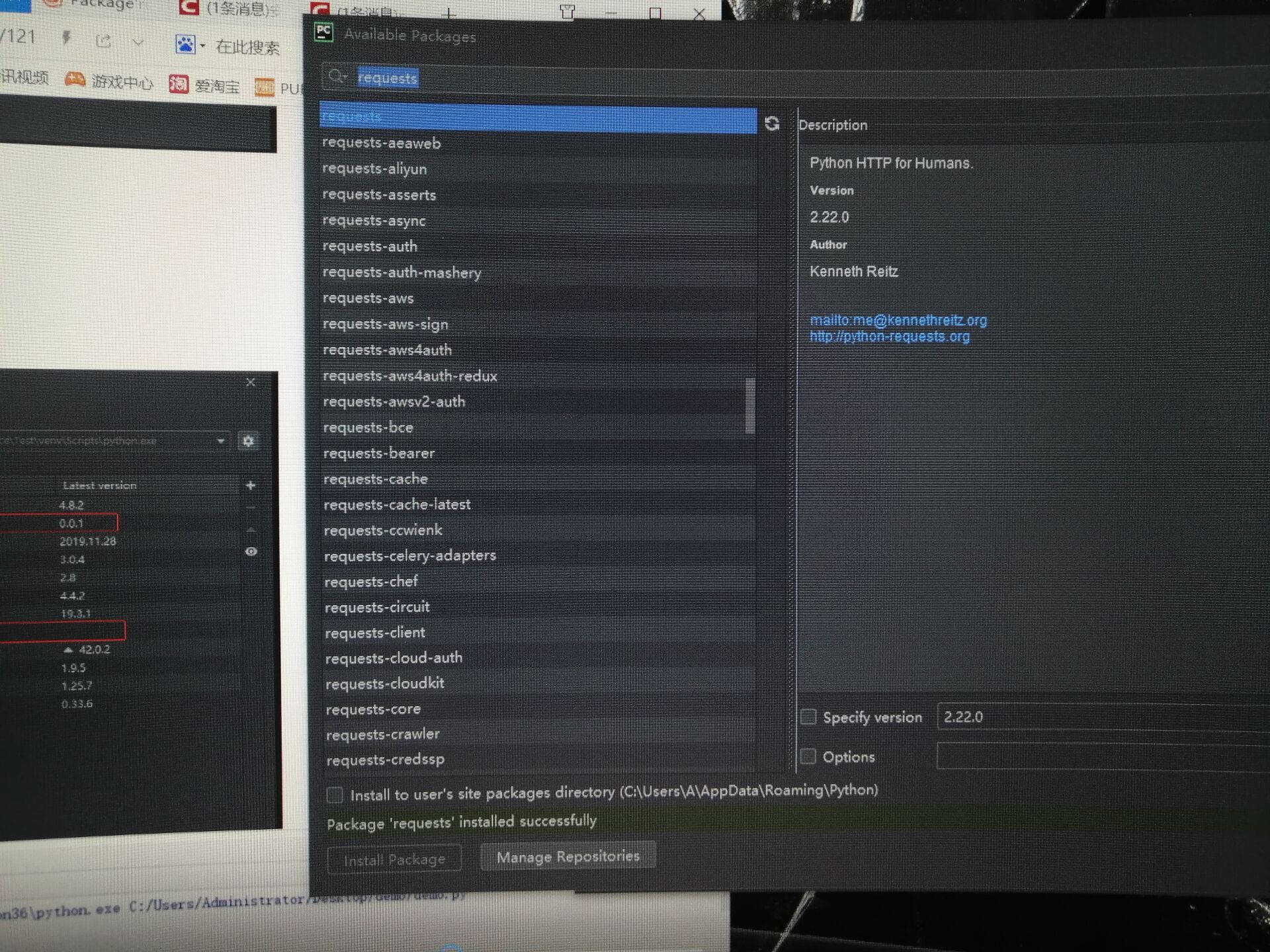The image size is (1270, 952).
Task: Select requests-bearer in the package list
Action: click(x=538, y=454)
